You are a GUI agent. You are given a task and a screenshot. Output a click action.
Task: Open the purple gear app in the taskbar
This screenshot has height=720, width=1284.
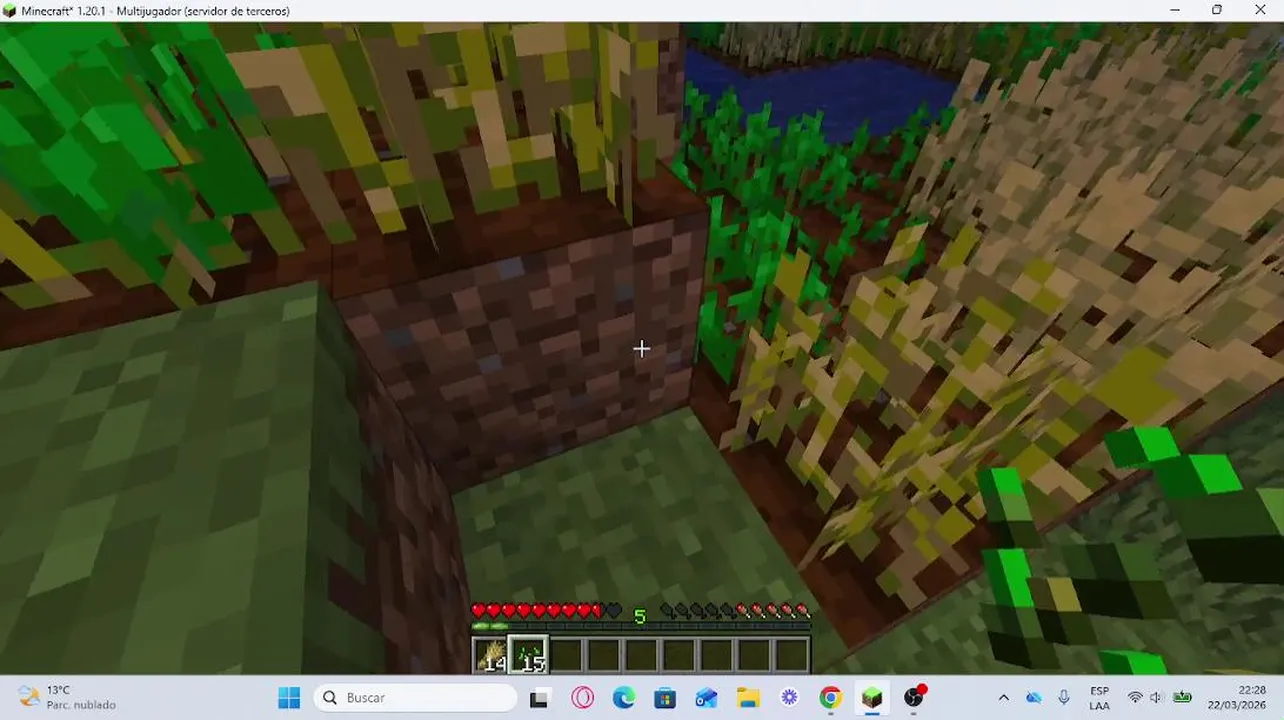point(789,697)
